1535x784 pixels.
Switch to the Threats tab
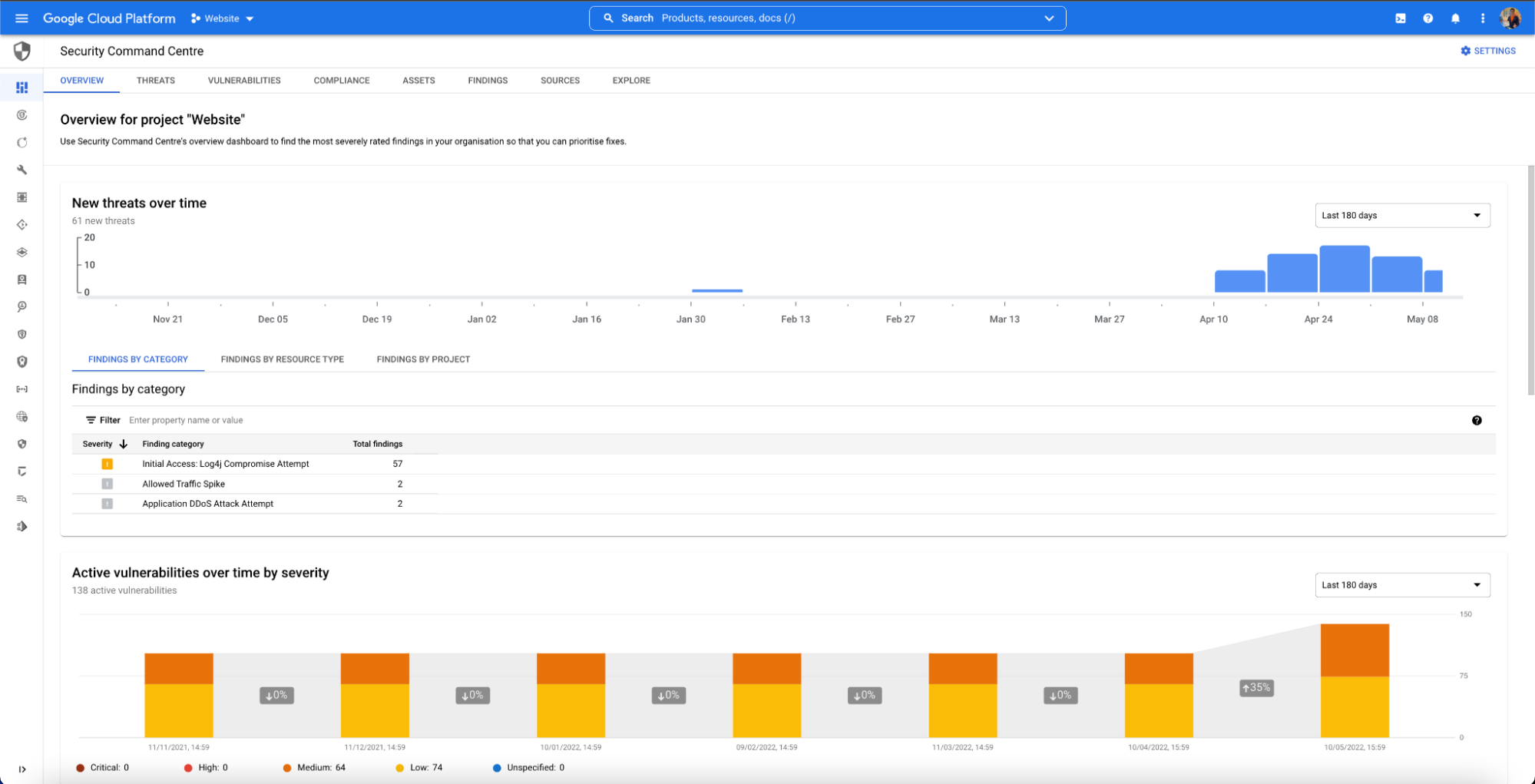156,81
